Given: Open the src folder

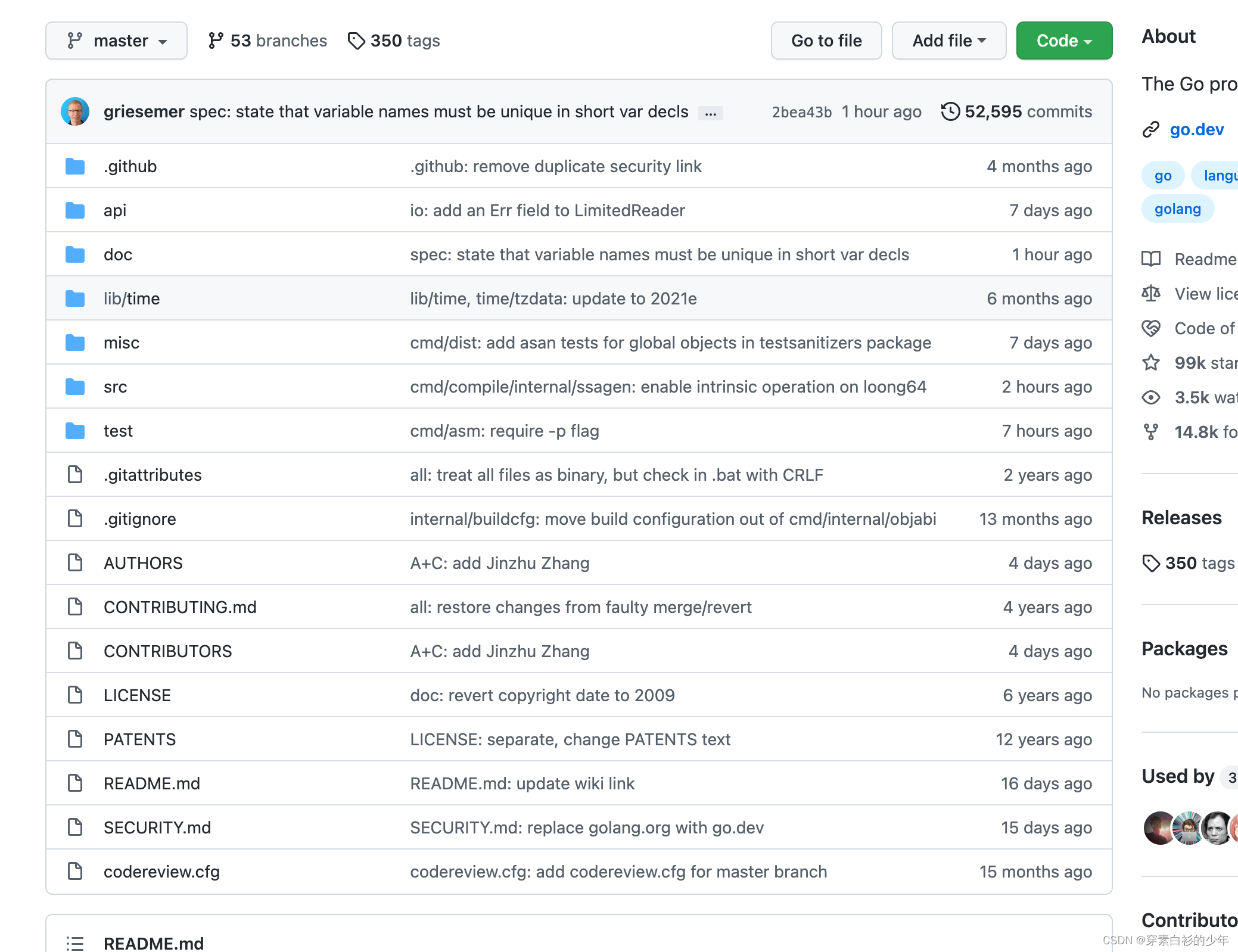Looking at the screenshot, I should point(116,387).
